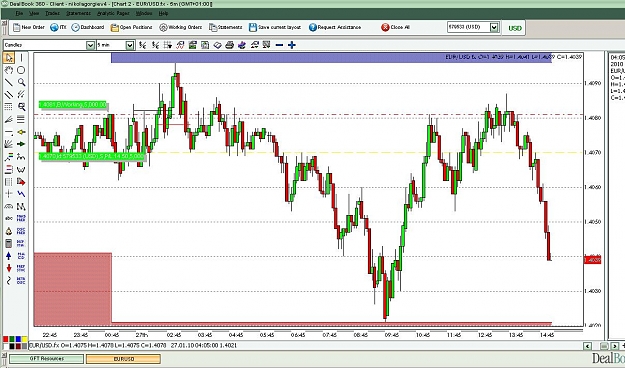Open the Help menu

coord(163,13)
